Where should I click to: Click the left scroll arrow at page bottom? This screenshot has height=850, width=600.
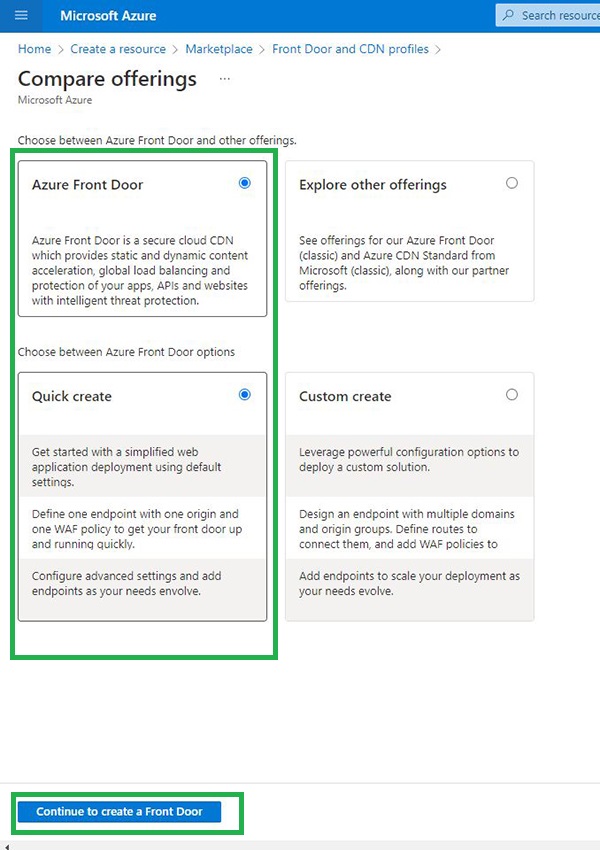(x=5, y=845)
